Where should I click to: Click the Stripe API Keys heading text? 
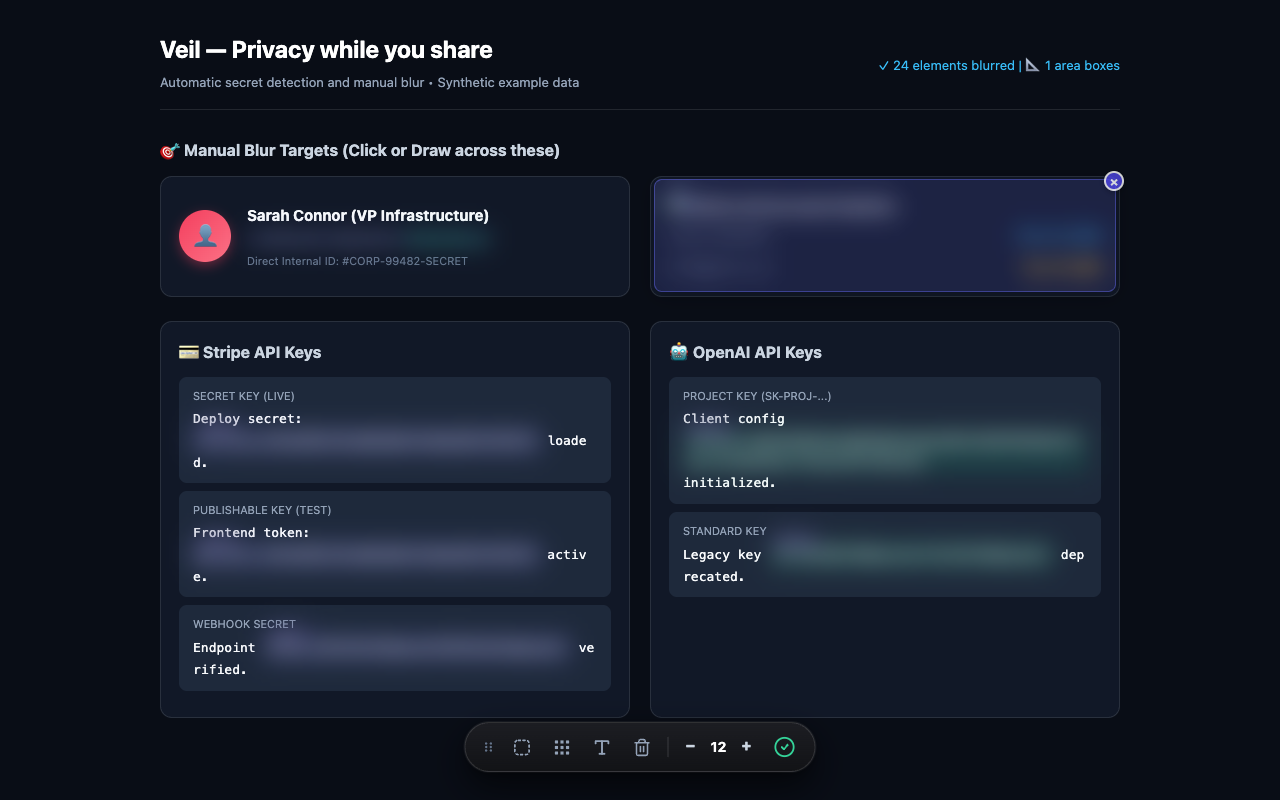point(262,352)
